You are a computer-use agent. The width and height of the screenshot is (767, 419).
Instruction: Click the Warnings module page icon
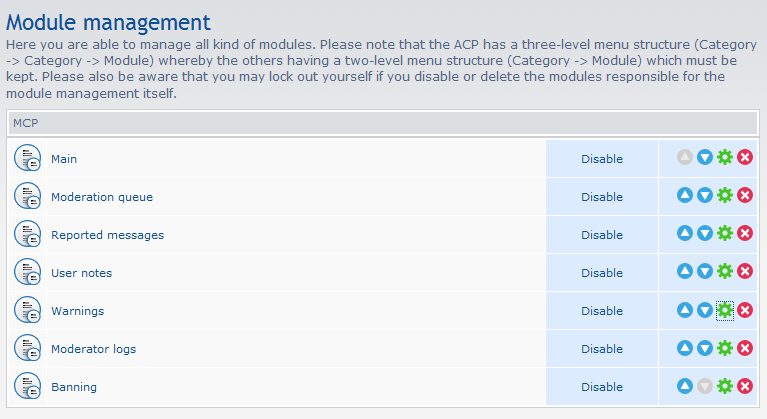coord(26,311)
